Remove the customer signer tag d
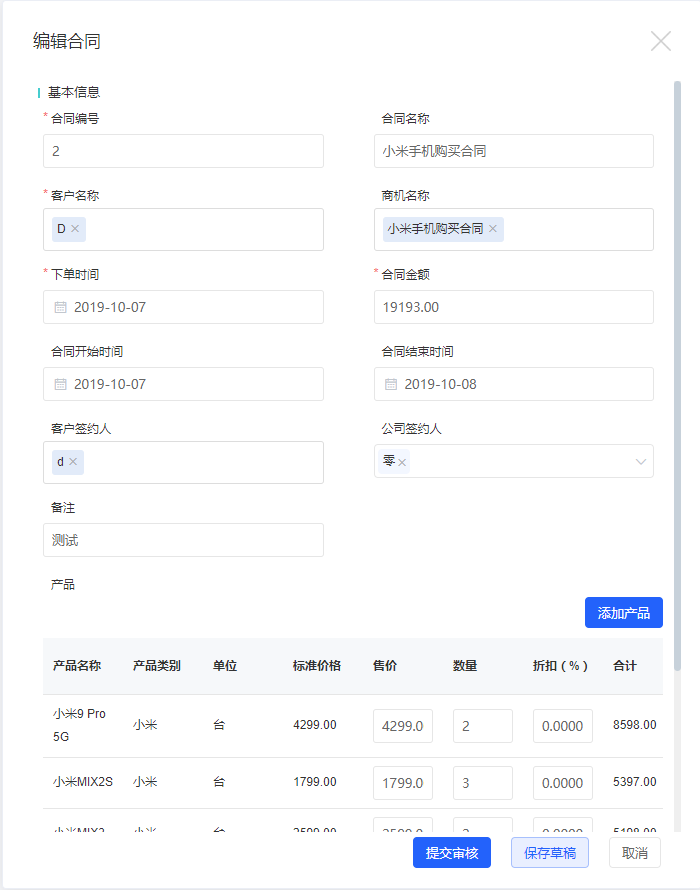 coord(73,462)
